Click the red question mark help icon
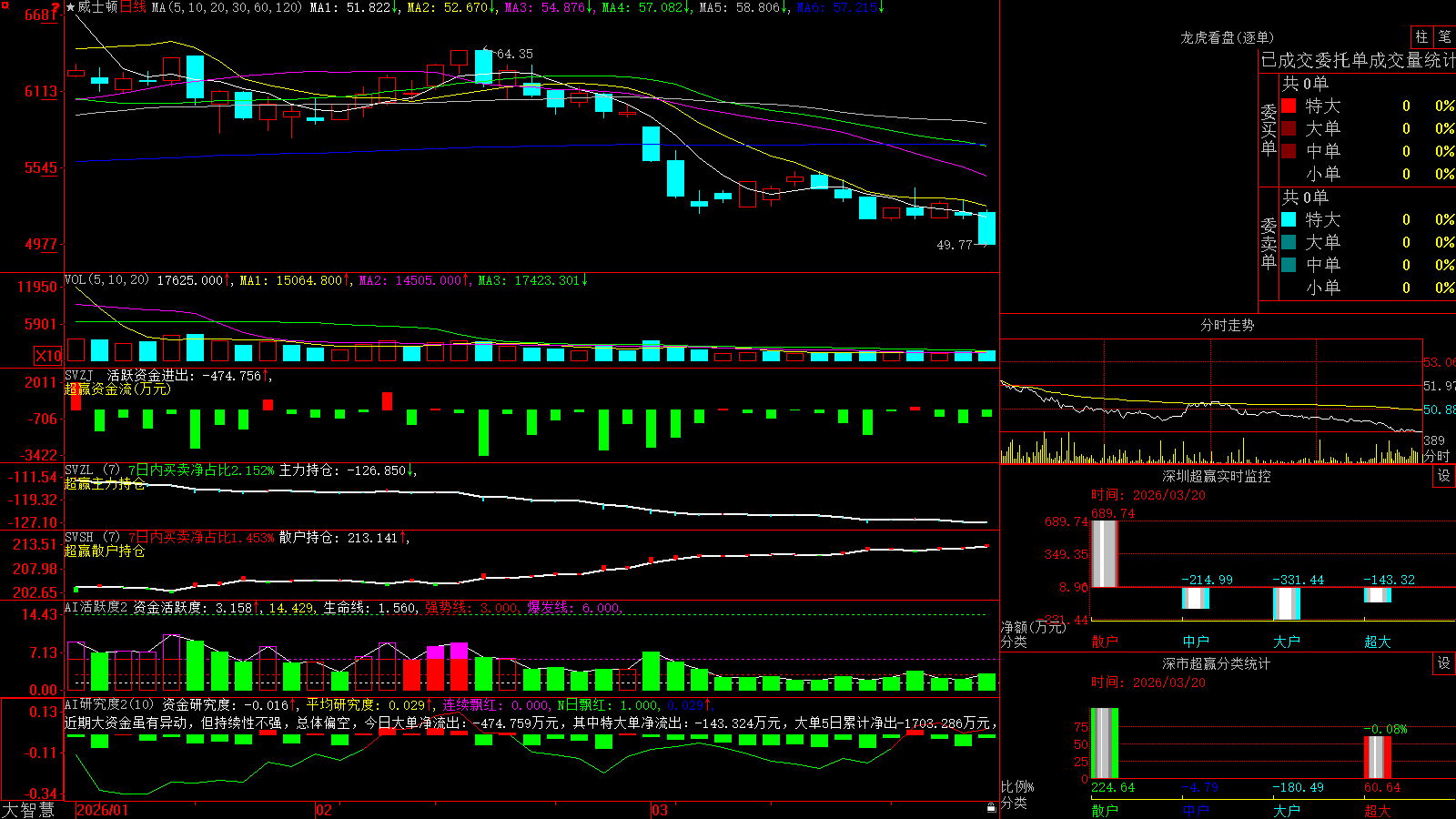 (x=56, y=8)
